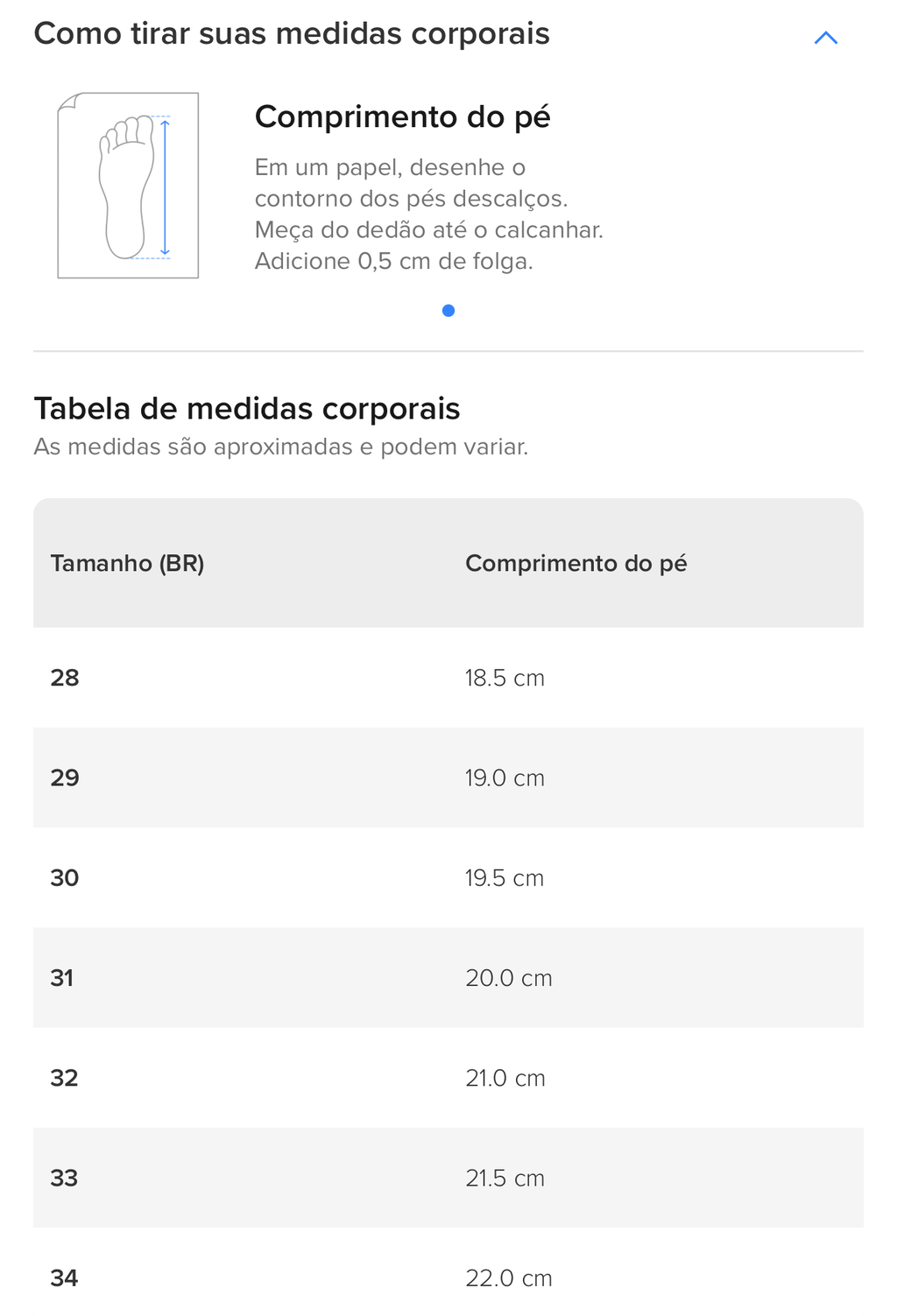Select size 32 row
This screenshot has height=1316, width=897.
coord(448,1077)
